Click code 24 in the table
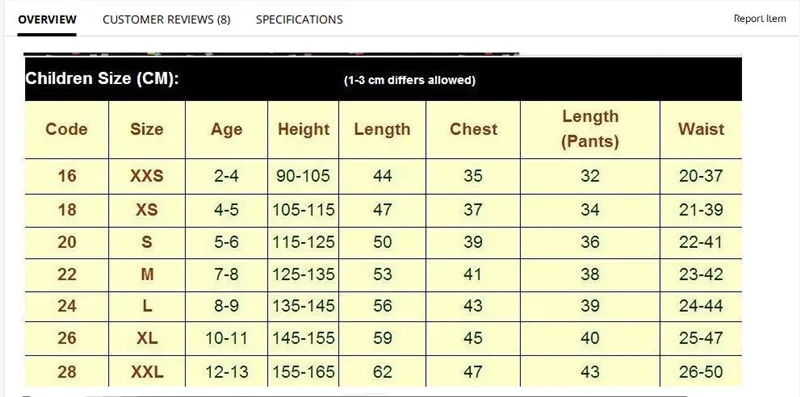 click(x=67, y=306)
